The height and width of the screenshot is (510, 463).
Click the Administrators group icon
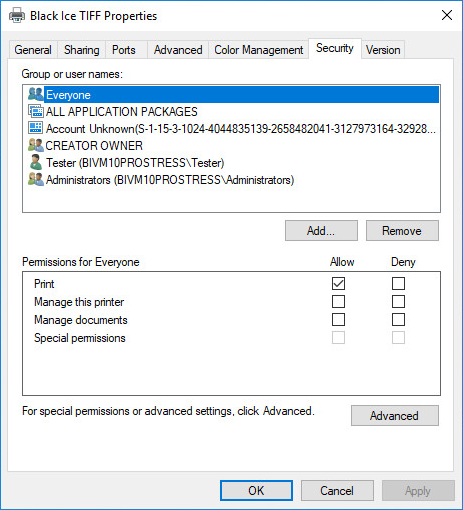pos(36,179)
